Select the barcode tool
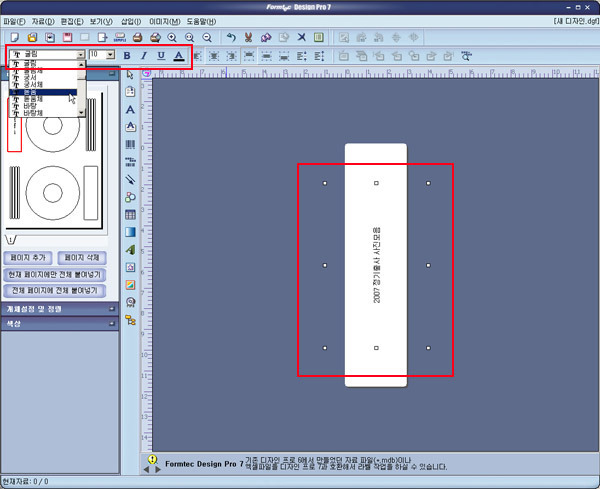The width and height of the screenshot is (600, 489). (131, 145)
